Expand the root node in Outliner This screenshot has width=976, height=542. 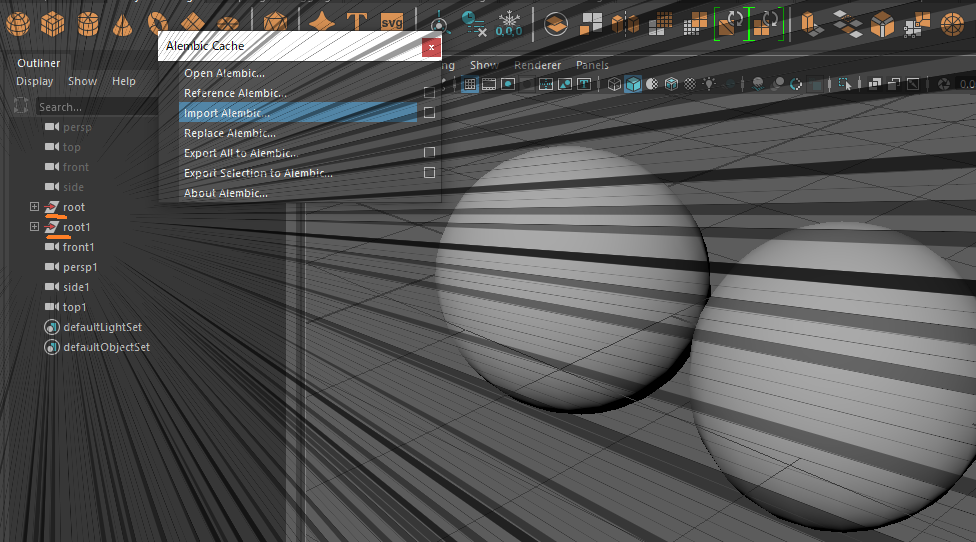point(34,207)
